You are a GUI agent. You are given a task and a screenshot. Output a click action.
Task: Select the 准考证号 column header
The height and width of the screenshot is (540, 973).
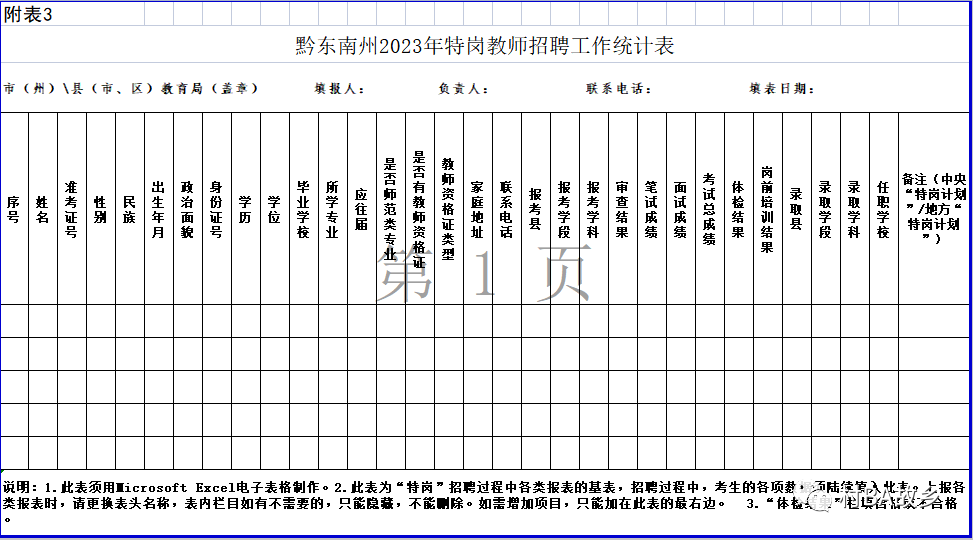(72, 209)
